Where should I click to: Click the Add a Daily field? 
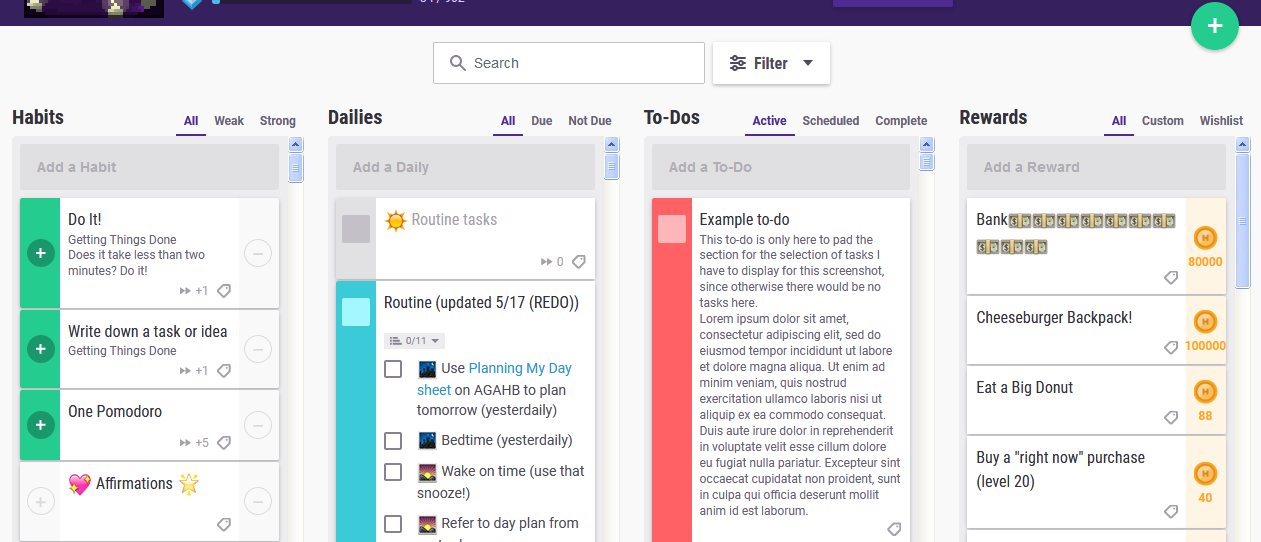(x=465, y=167)
